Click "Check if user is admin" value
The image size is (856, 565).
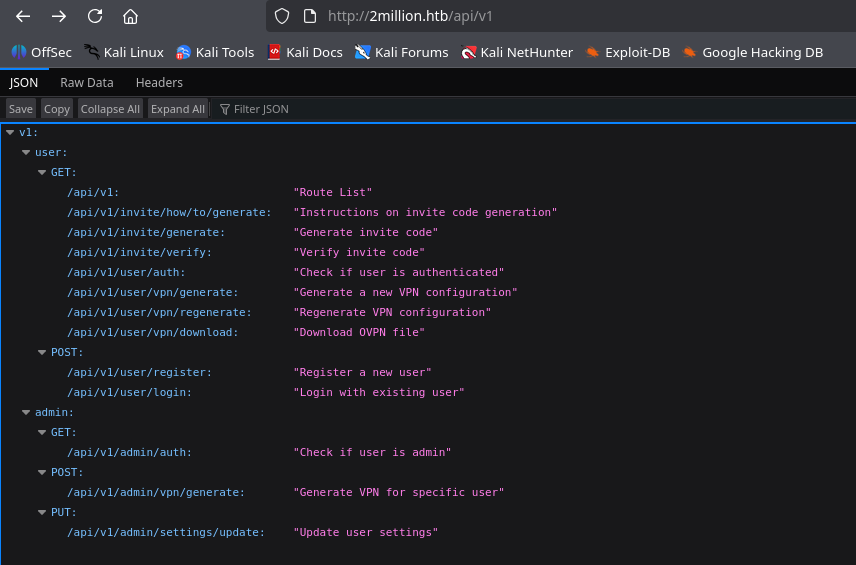372,453
